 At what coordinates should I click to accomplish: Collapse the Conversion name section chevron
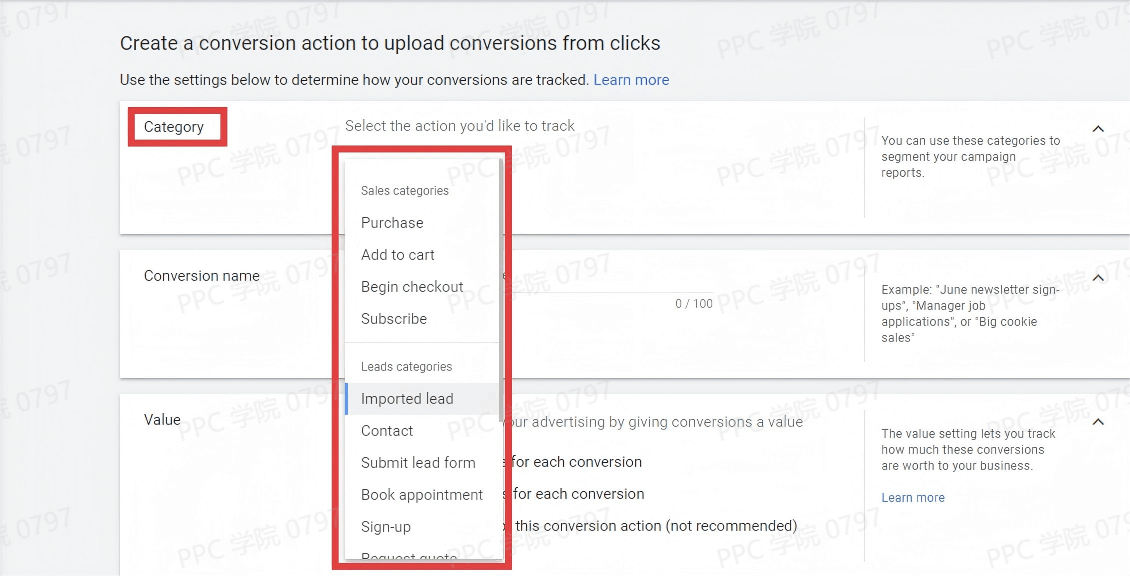point(1098,277)
